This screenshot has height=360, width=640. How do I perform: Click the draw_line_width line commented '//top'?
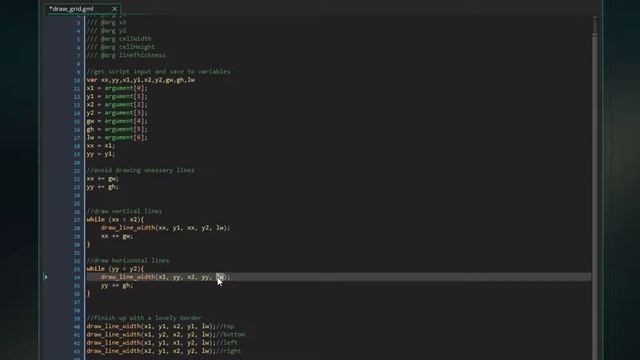pyautogui.click(x=160, y=326)
